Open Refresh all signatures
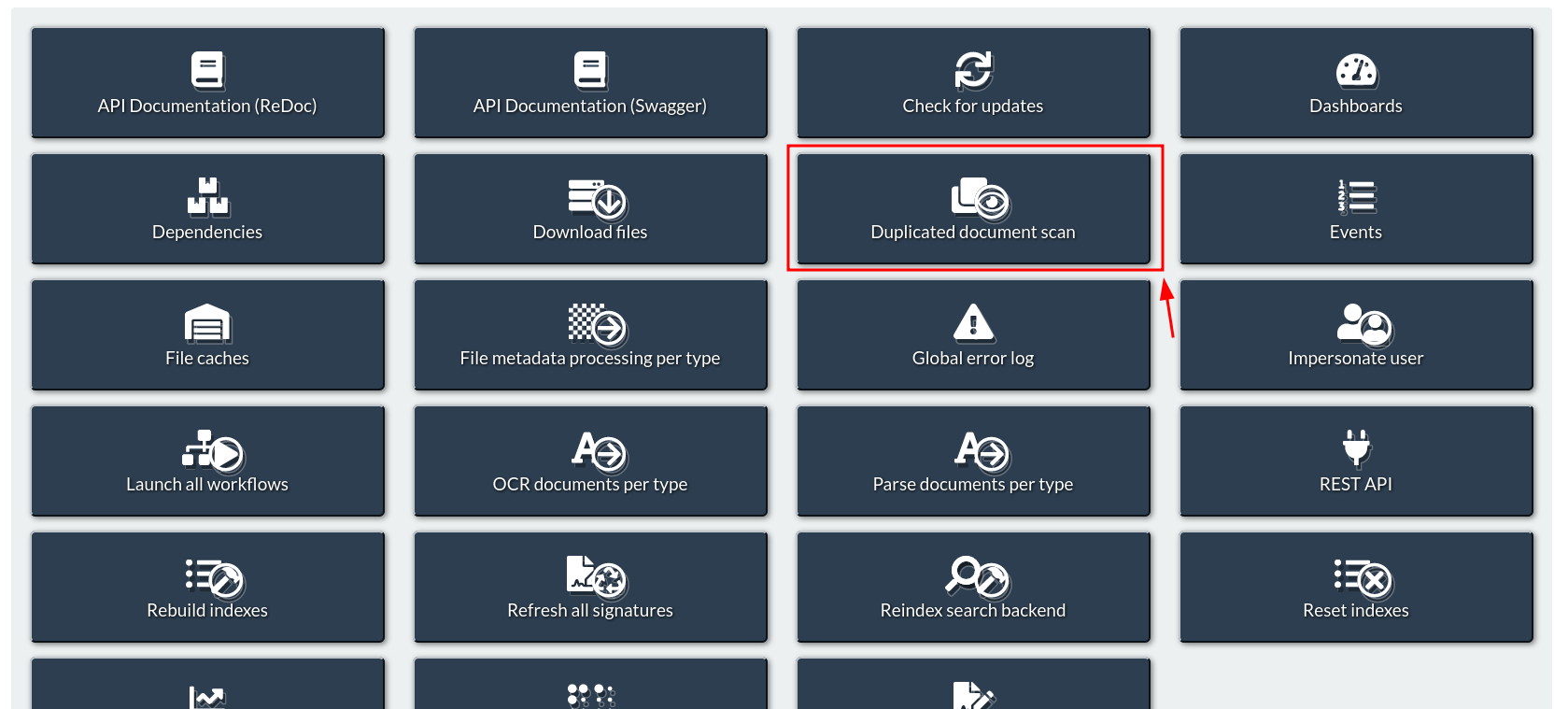 590,587
